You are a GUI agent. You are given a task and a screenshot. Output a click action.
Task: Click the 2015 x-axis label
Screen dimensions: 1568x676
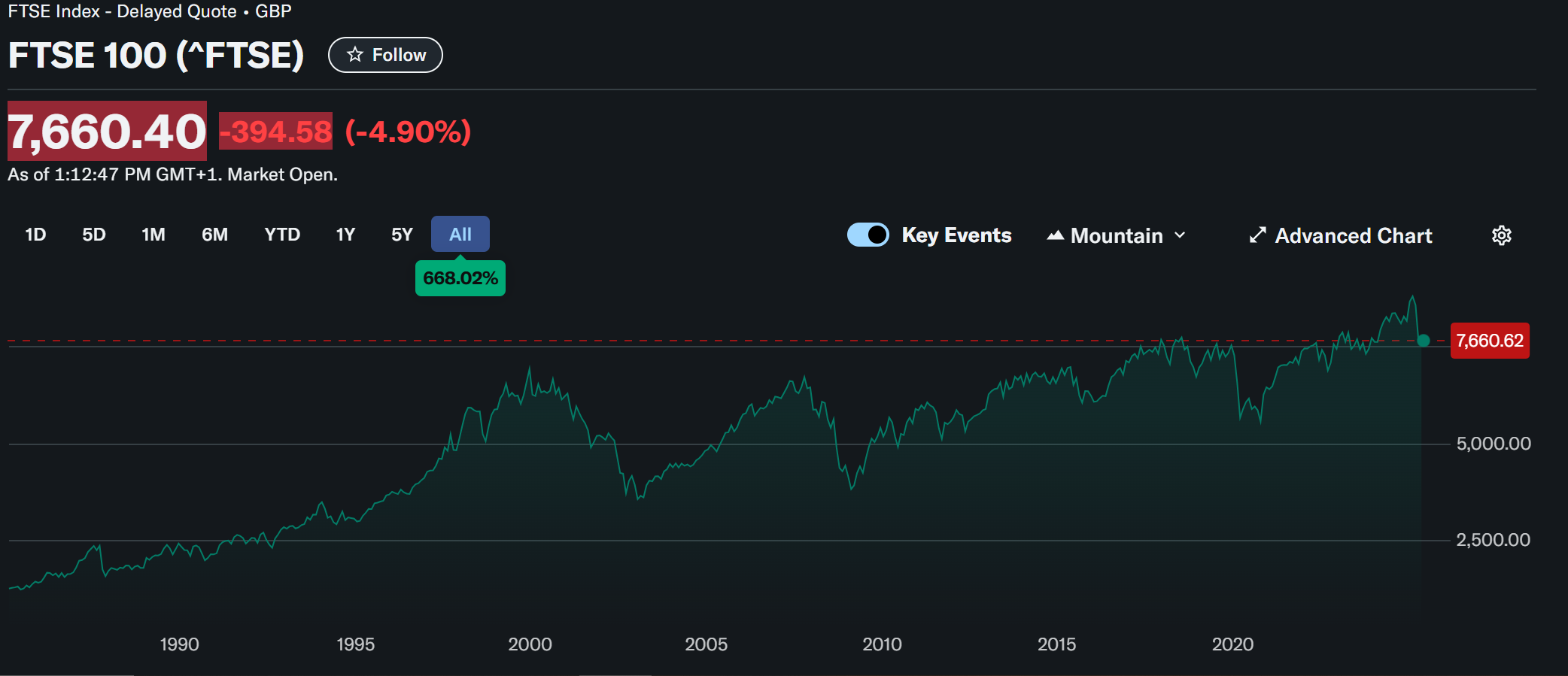[1056, 644]
